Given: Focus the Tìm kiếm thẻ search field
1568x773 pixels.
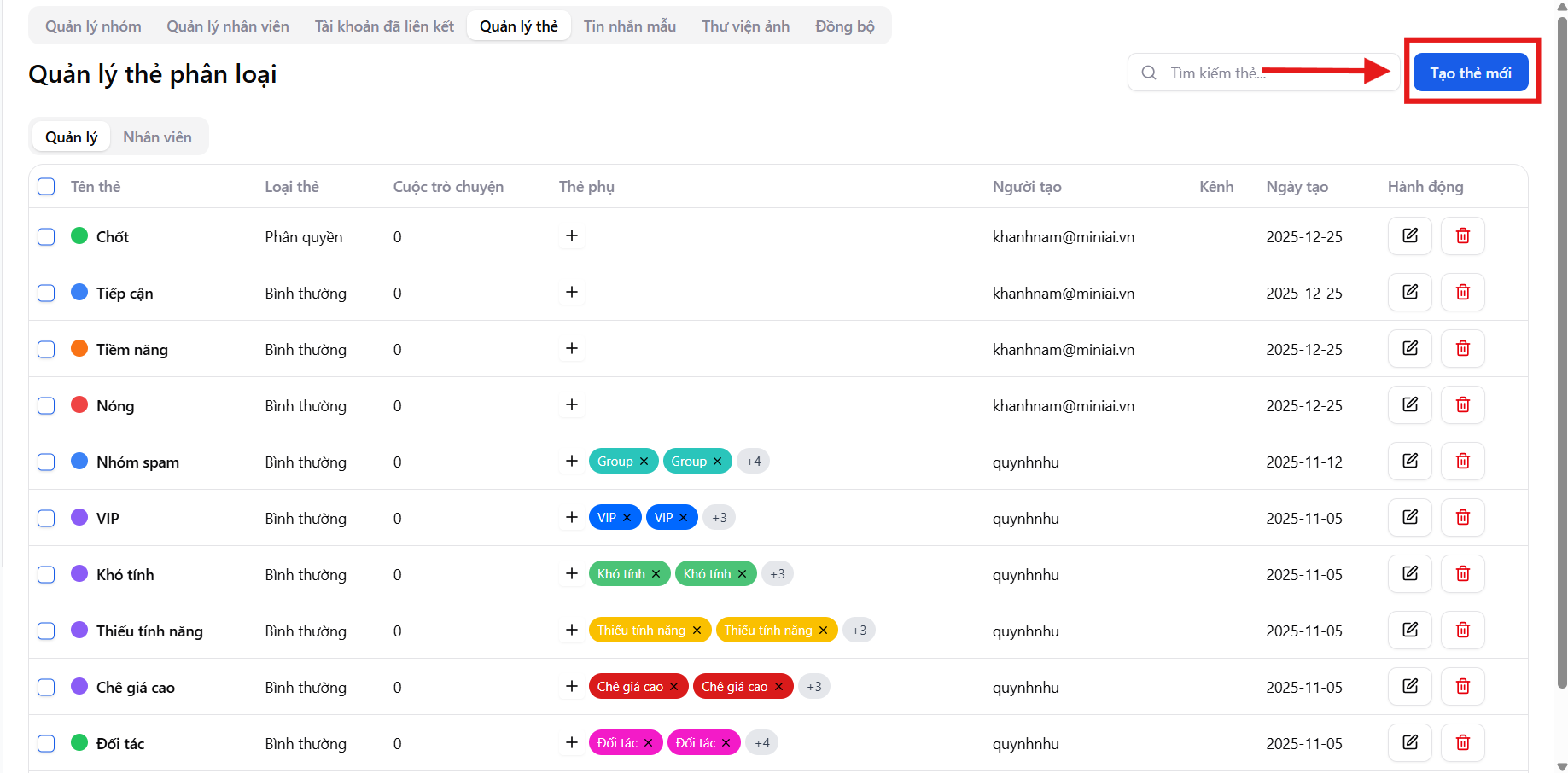Looking at the screenshot, I should (x=1212, y=73).
